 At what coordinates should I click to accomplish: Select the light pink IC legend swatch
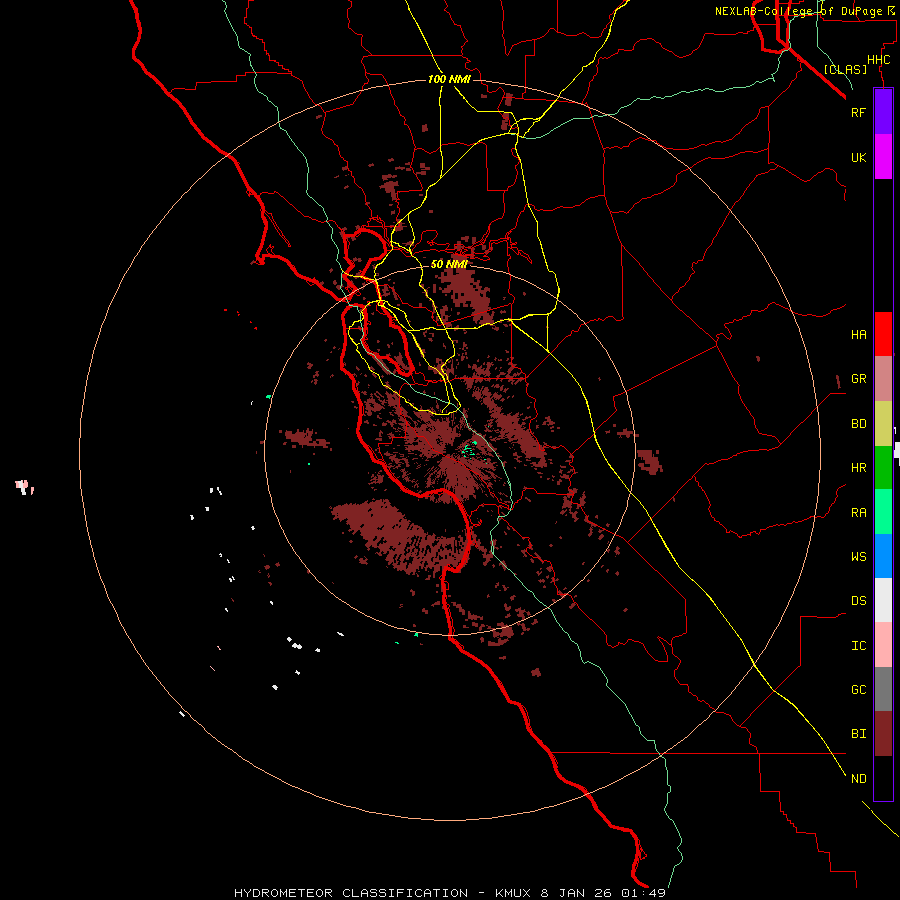883,645
